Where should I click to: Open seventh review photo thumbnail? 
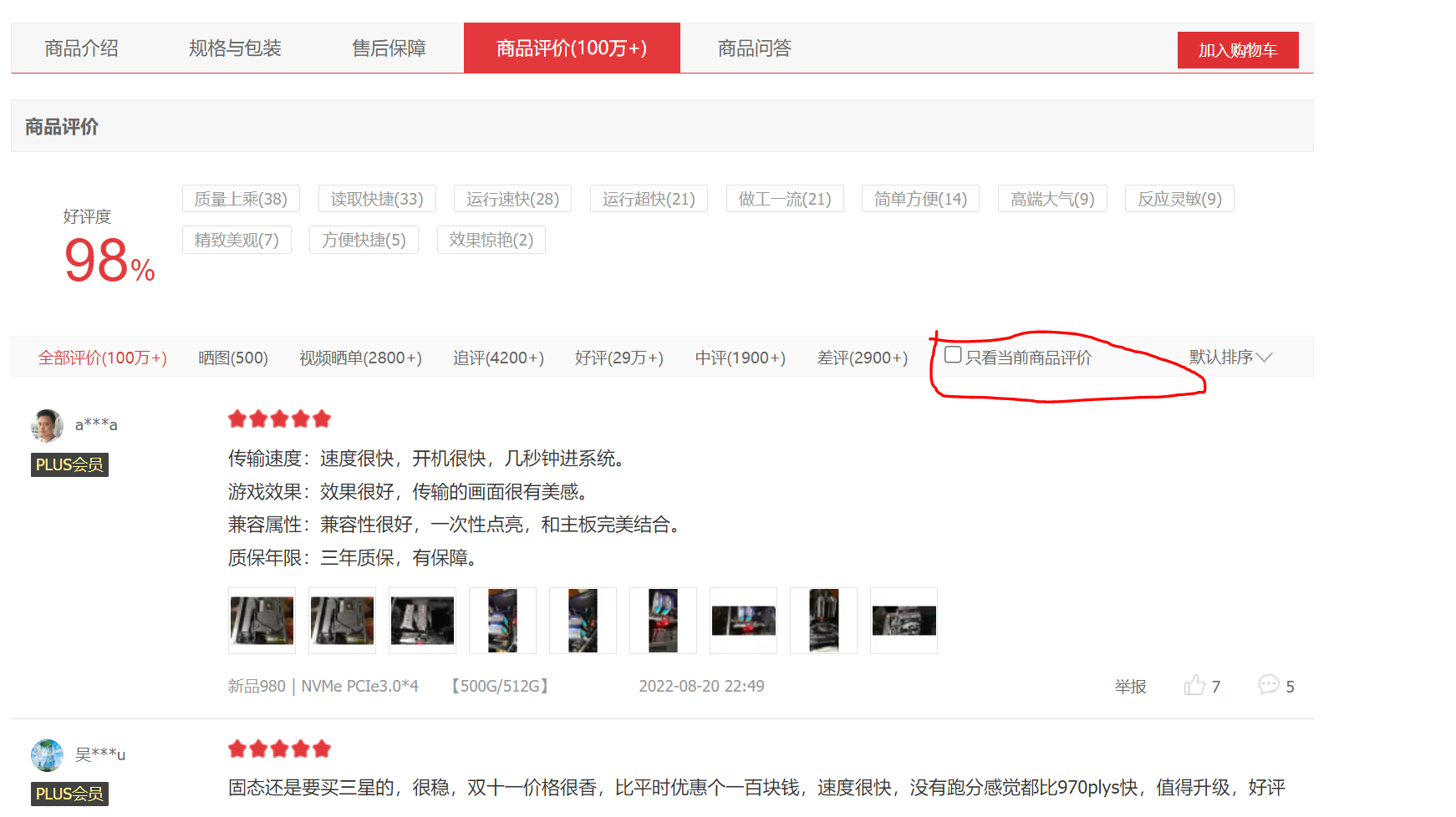[x=743, y=621]
